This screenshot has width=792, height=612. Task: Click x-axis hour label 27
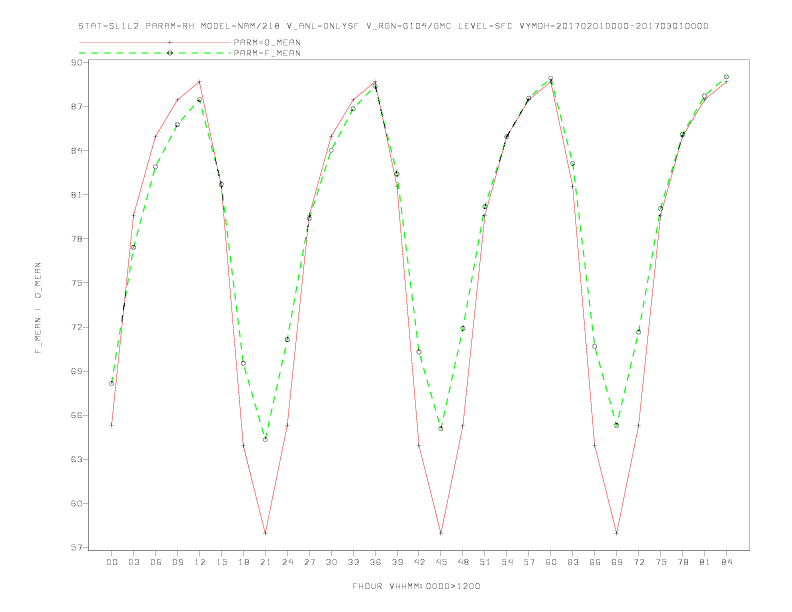(309, 562)
